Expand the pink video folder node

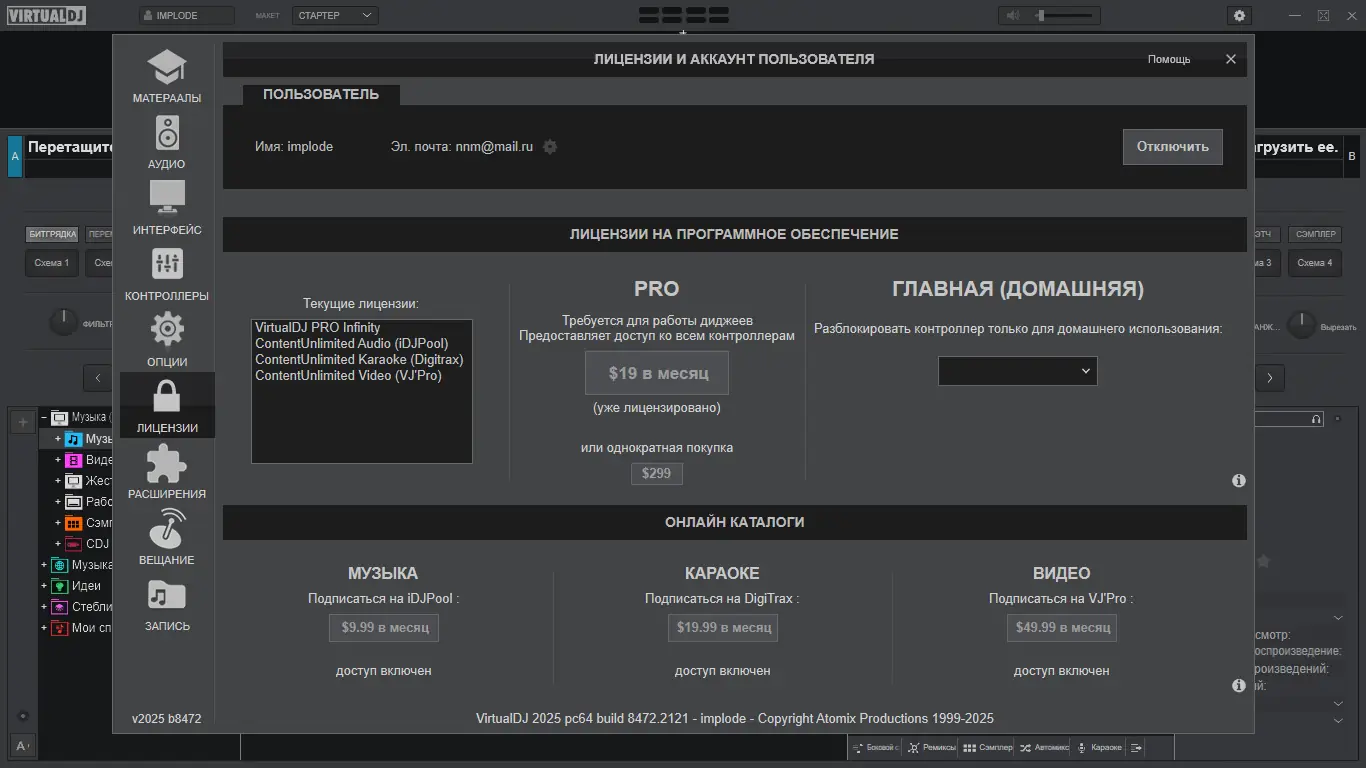[x=58, y=460]
